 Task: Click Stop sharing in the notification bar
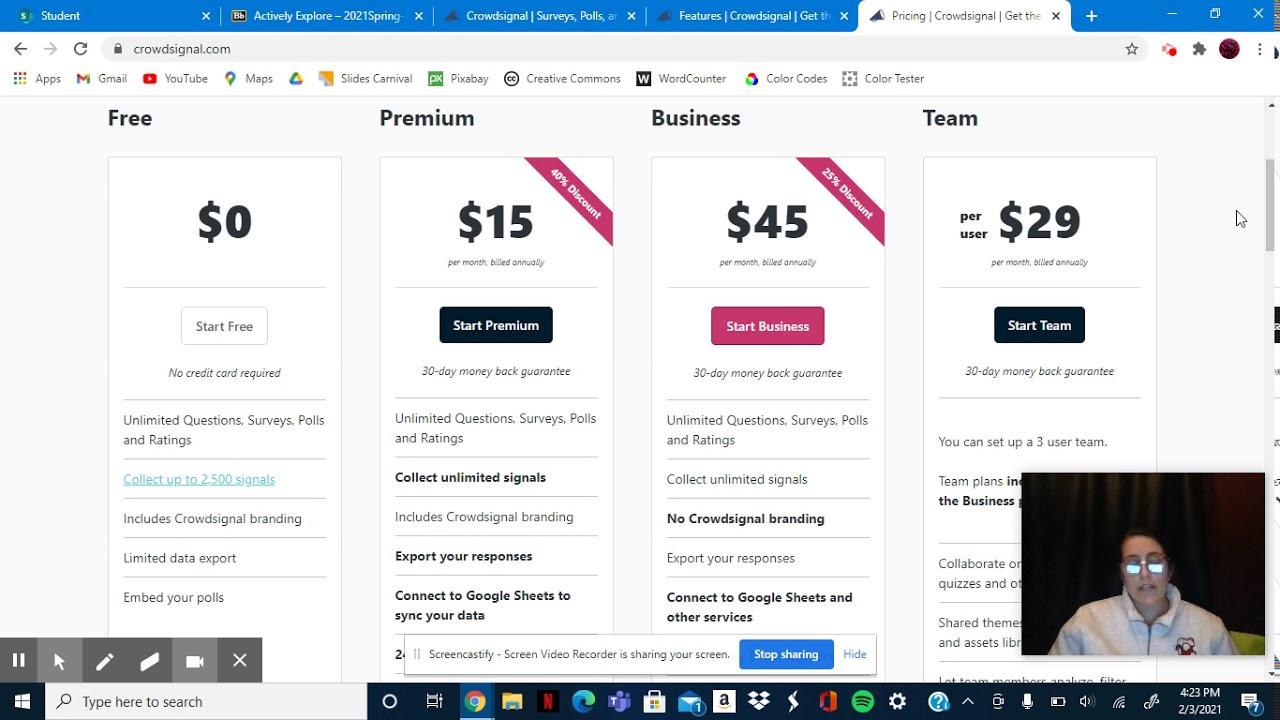click(786, 654)
